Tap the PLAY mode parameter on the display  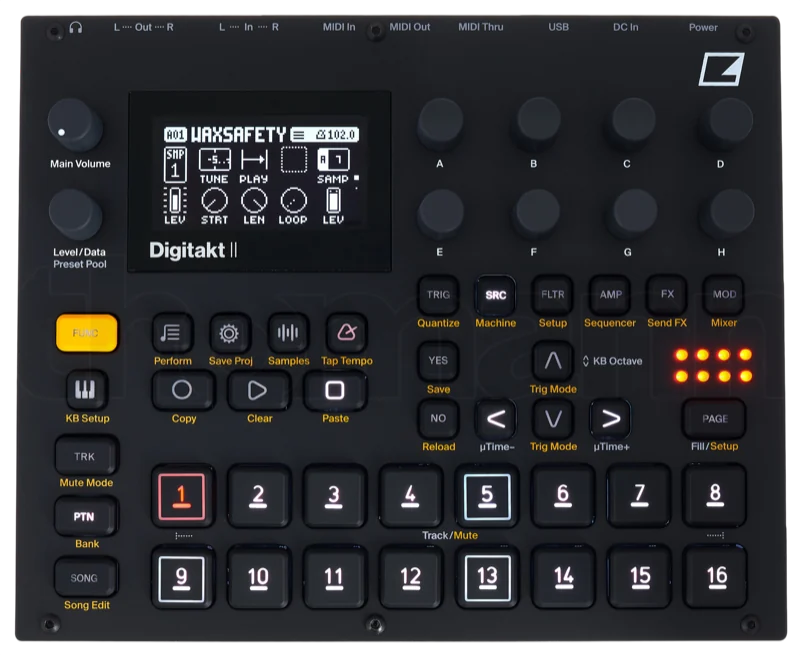[254, 166]
